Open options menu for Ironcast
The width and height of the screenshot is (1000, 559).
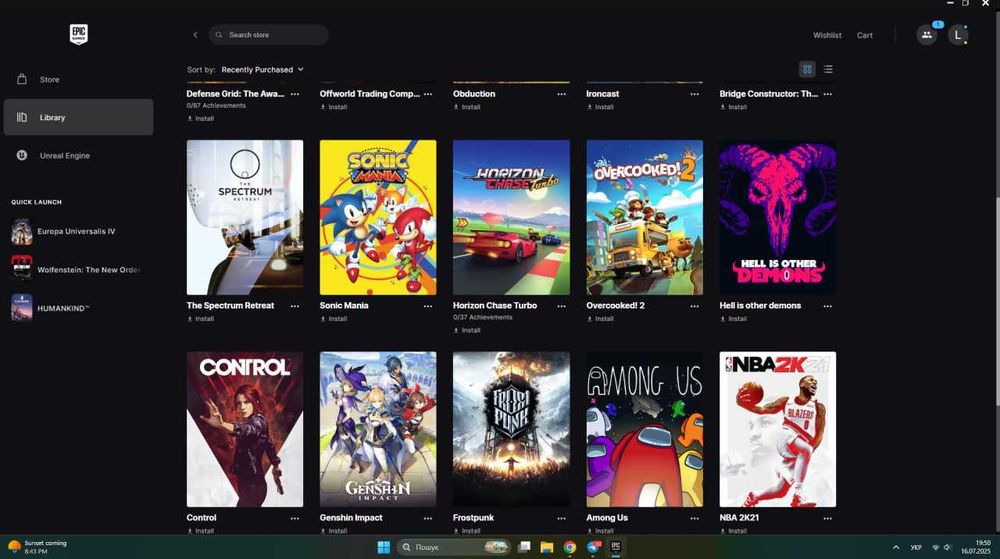tap(695, 94)
